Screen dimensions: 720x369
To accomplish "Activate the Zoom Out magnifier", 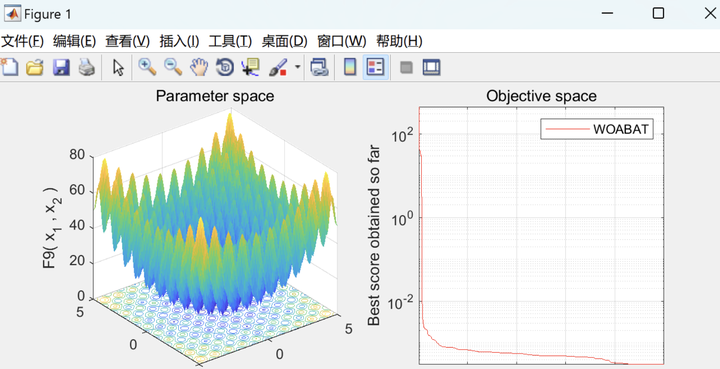I will [173, 67].
